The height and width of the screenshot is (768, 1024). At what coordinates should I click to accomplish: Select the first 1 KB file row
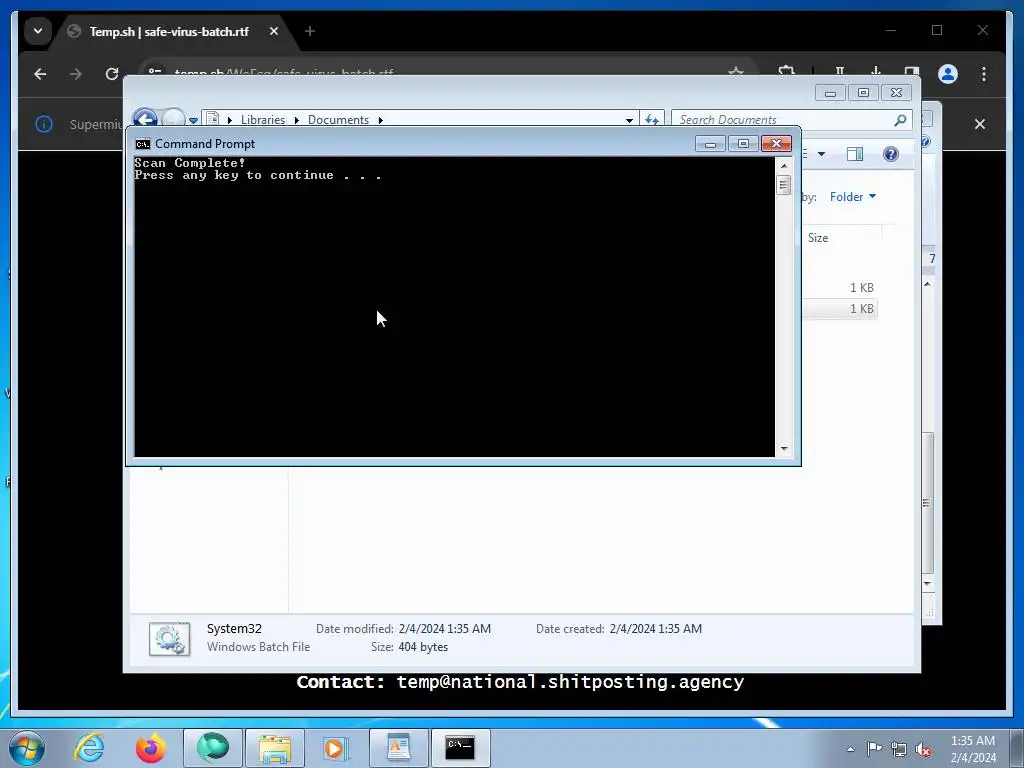(839, 287)
